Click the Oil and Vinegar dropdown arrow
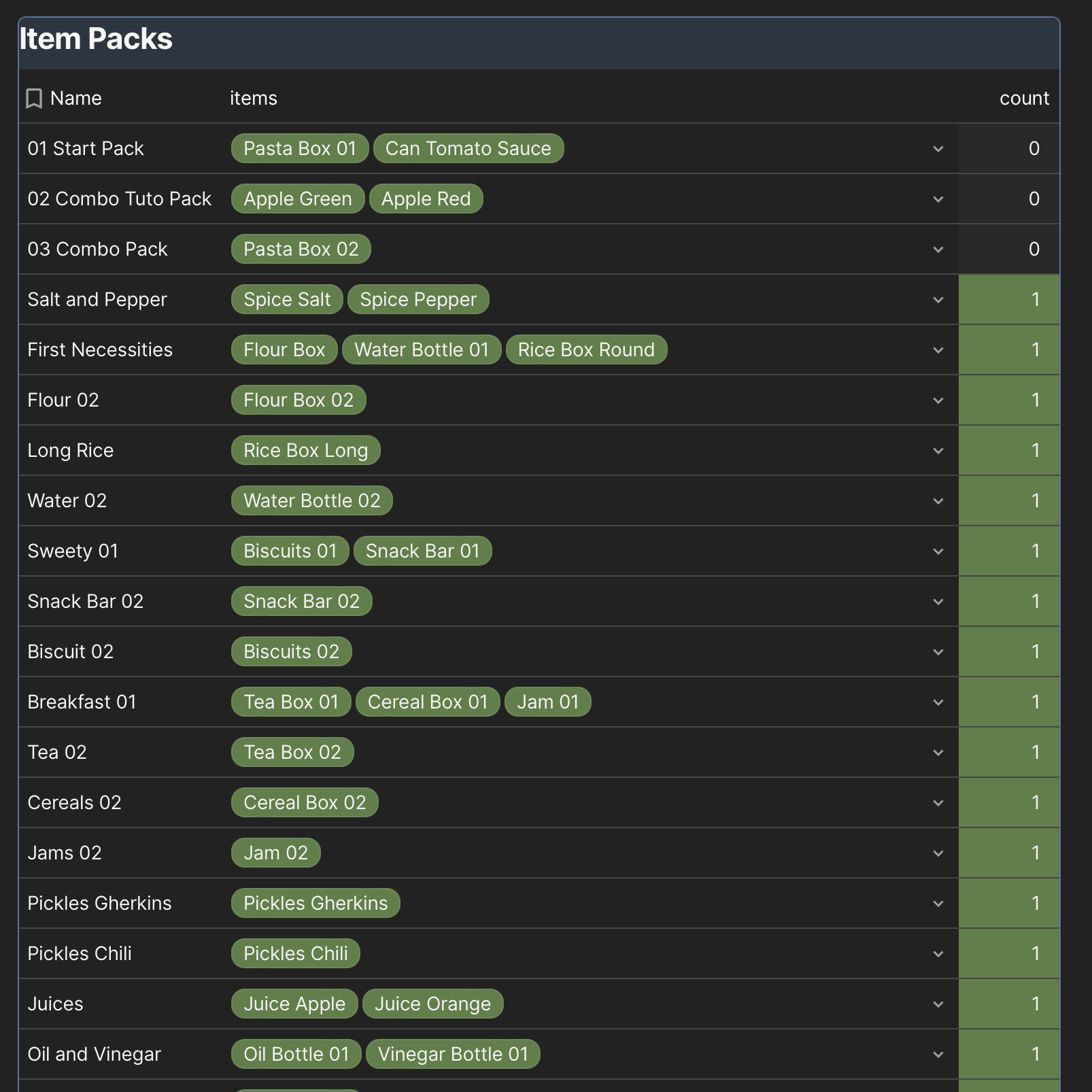Screen dimensions: 1092x1092 [x=938, y=1055]
